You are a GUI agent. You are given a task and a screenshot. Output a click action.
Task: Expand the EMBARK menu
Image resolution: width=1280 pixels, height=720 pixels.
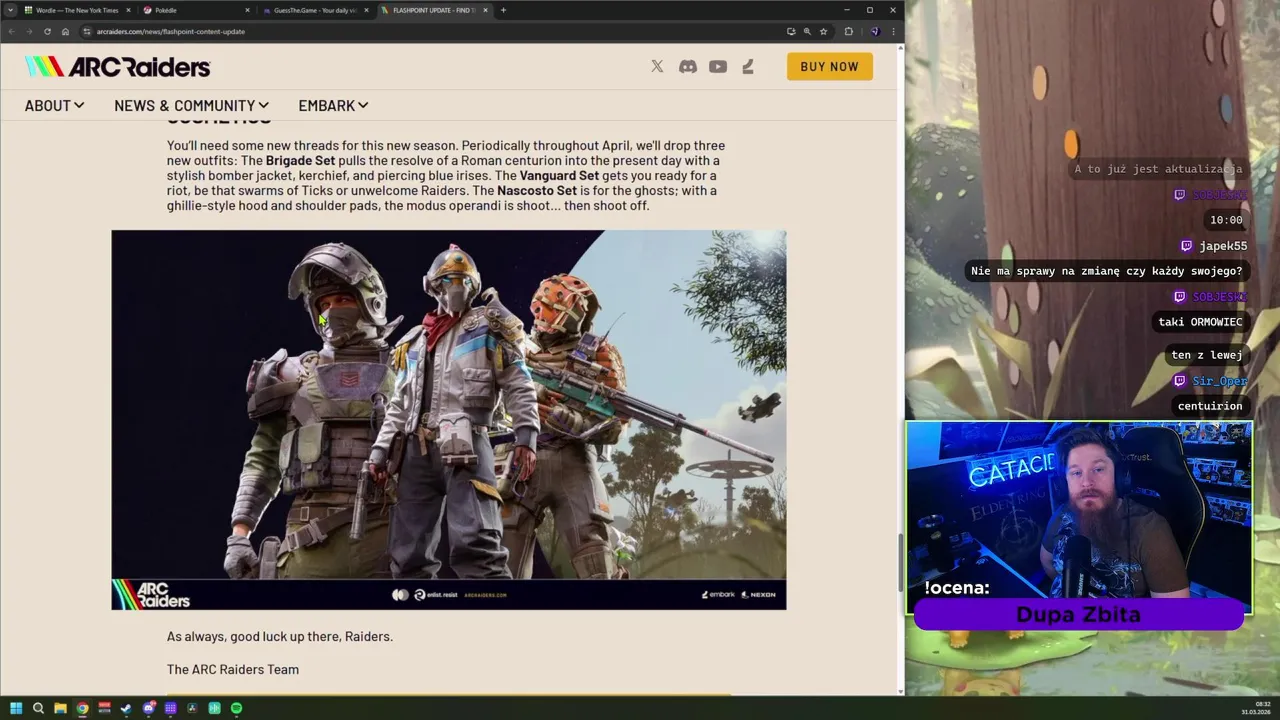[x=333, y=105]
